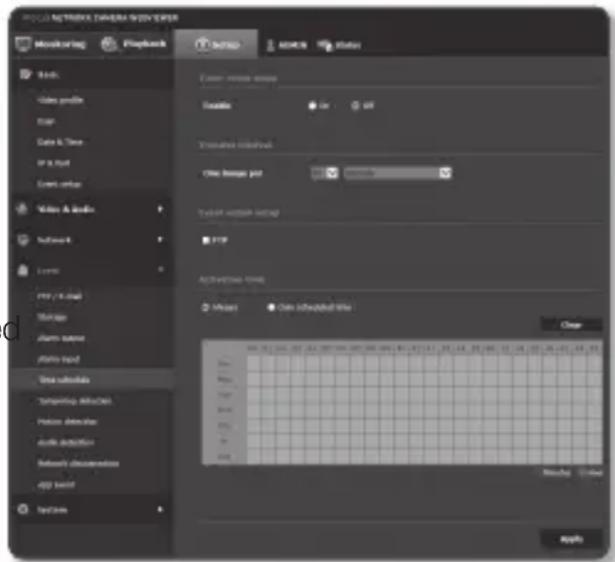Click the Playback reel icon

click(109, 44)
